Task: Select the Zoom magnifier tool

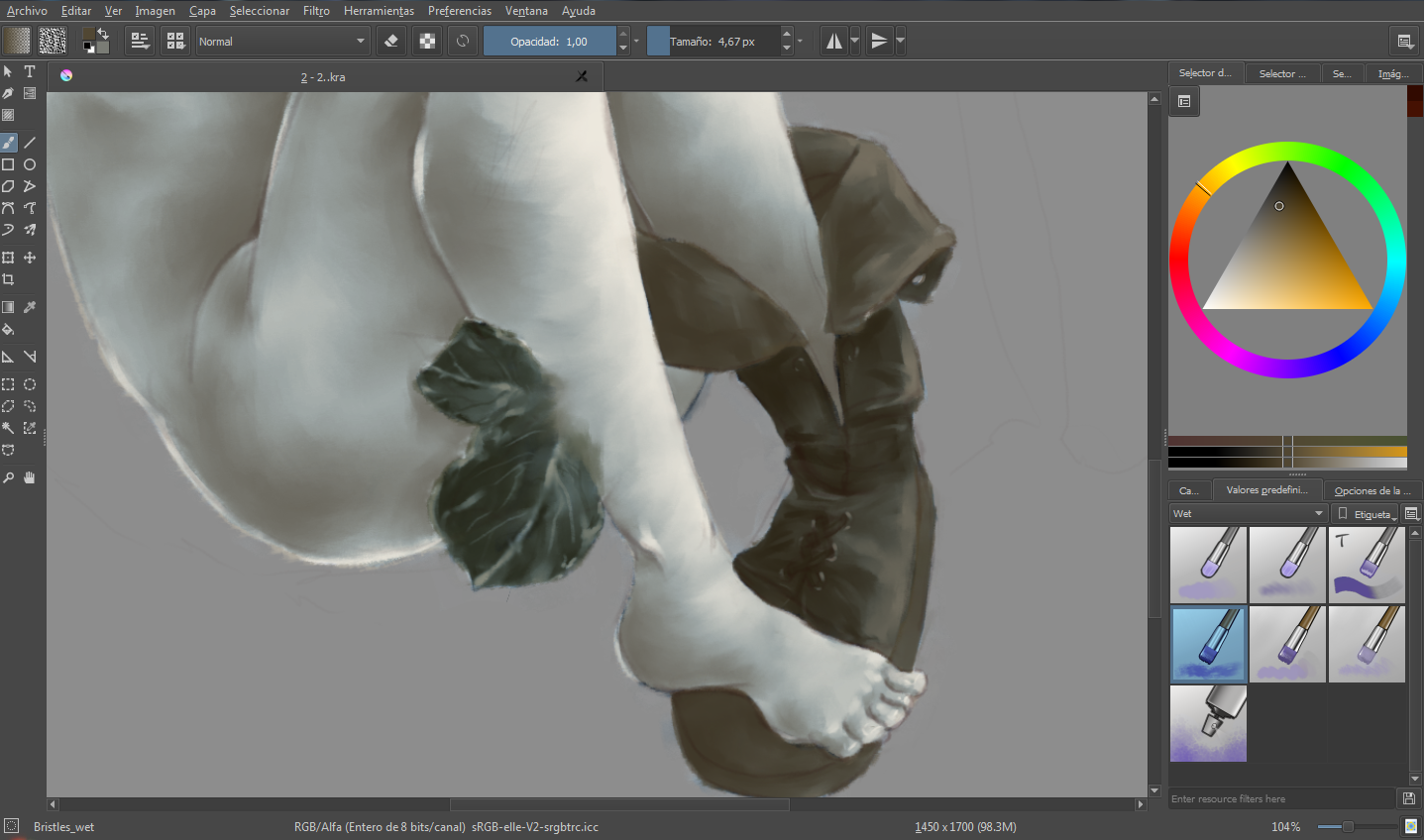Action: pyautogui.click(x=8, y=477)
